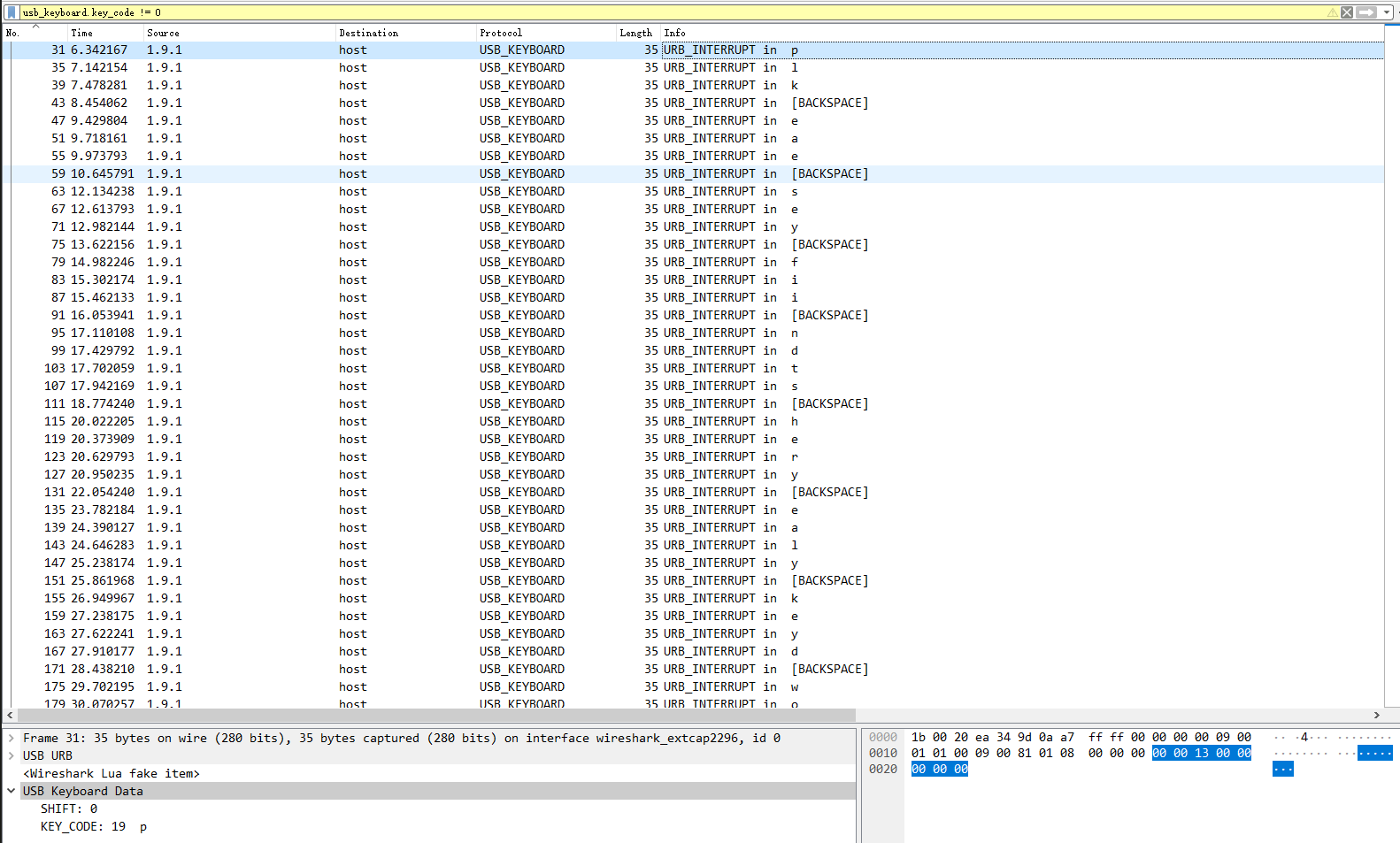This screenshot has height=843, width=1400.
Task: Select packet 139 at time 24.390127
Action: point(694,527)
